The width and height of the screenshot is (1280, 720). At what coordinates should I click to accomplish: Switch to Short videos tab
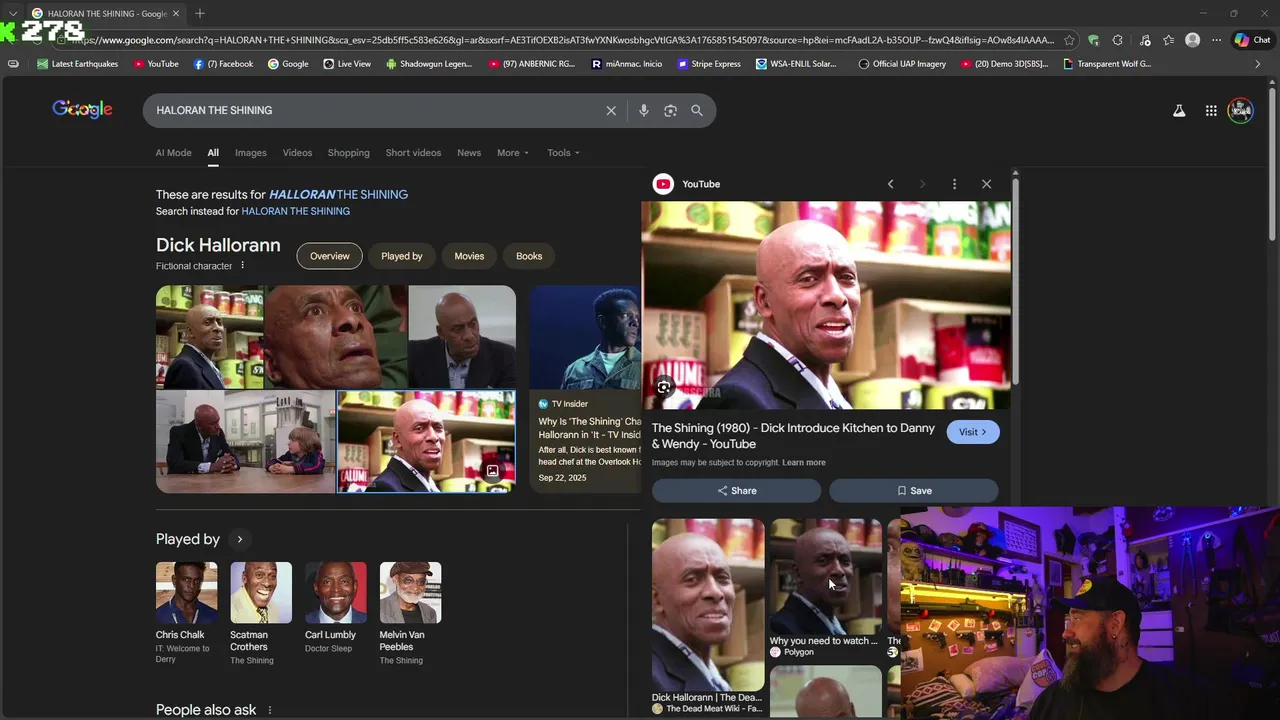(x=413, y=153)
